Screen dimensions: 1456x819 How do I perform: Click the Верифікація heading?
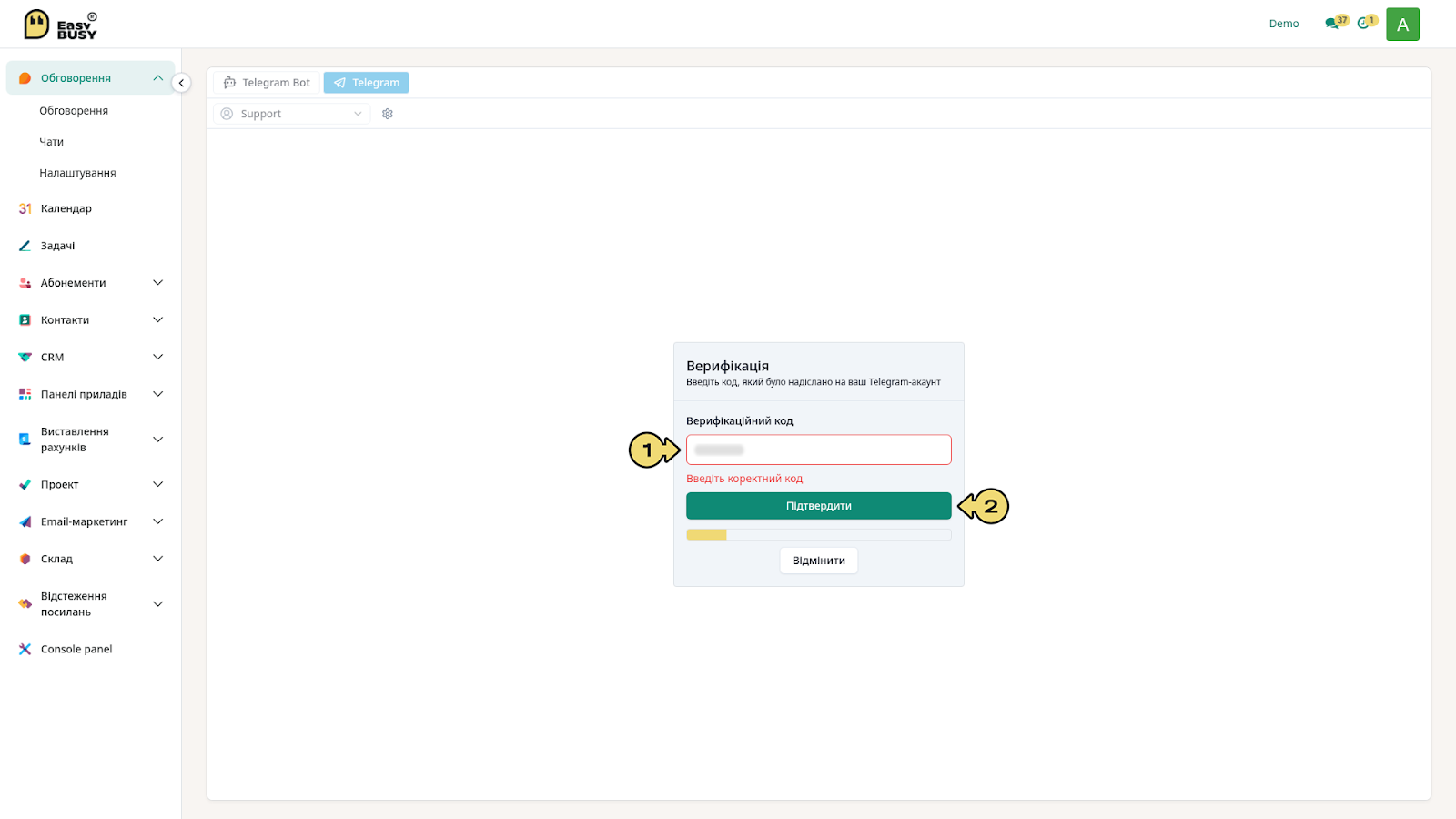(727, 366)
